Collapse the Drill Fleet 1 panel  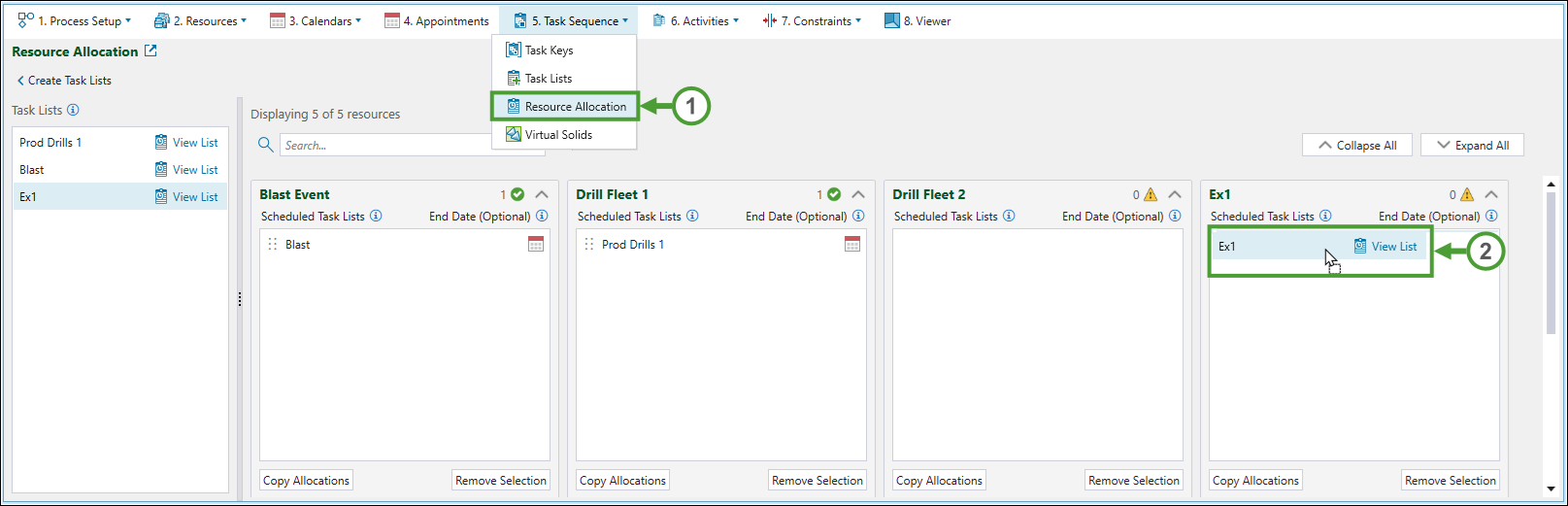coord(858,194)
